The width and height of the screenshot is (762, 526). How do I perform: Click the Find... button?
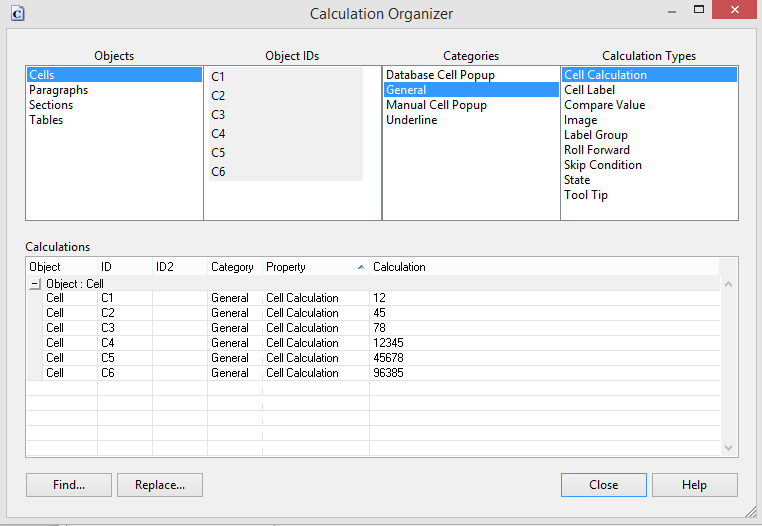coord(68,485)
